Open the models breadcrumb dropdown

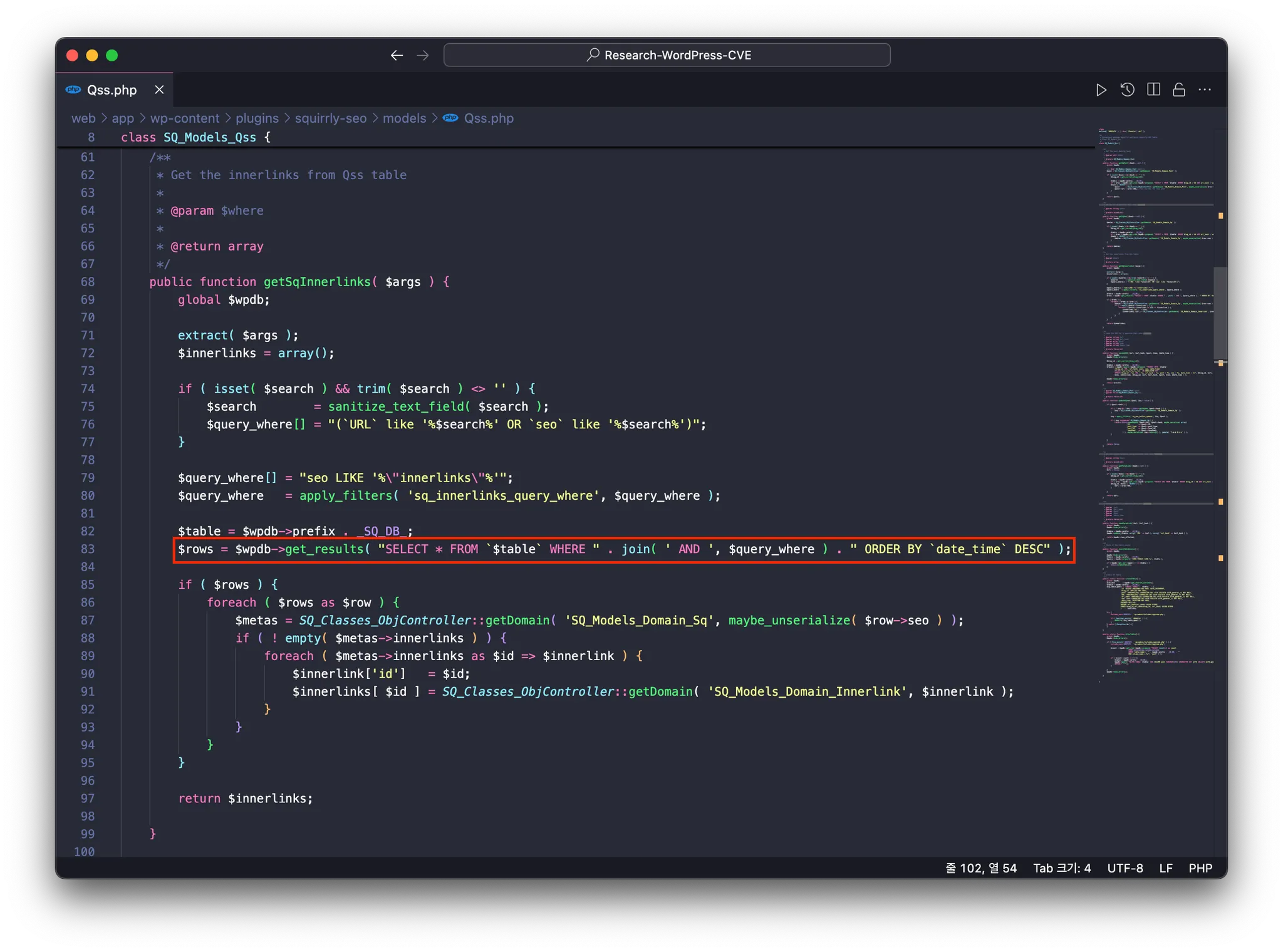pos(404,118)
